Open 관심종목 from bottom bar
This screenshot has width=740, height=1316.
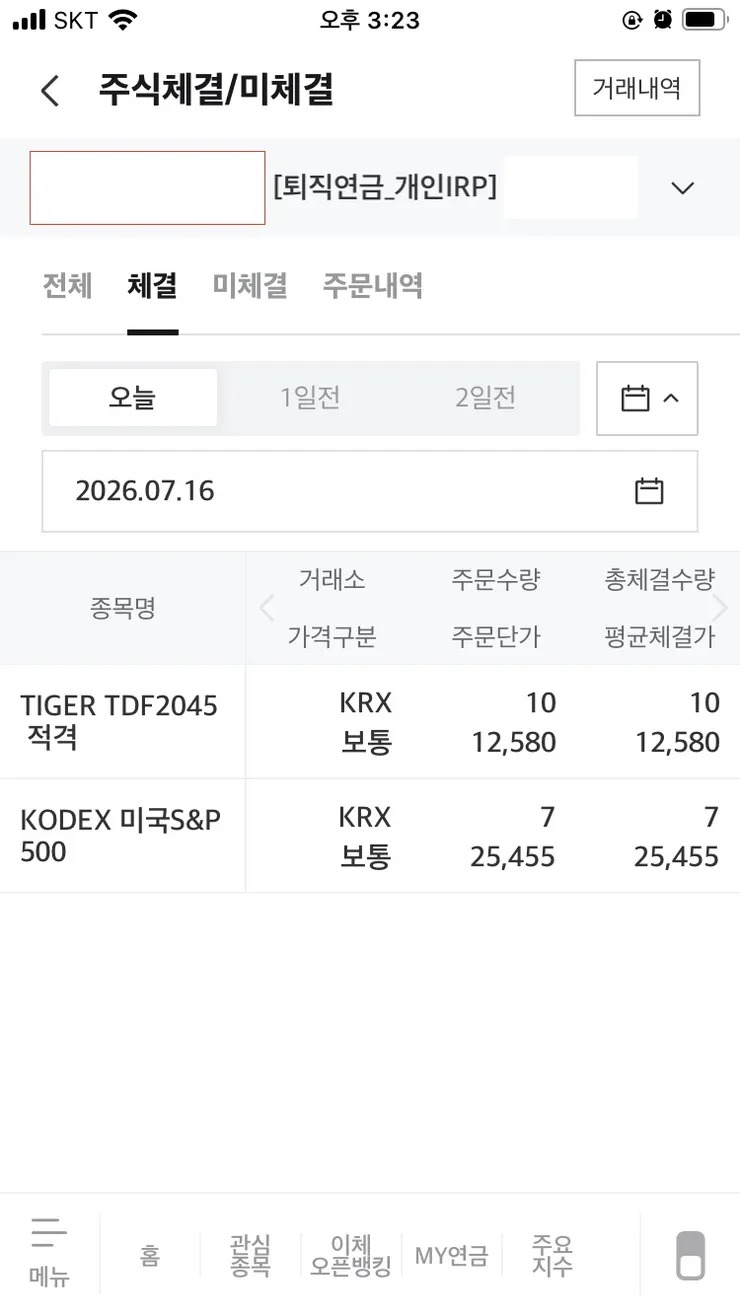[250, 1255]
